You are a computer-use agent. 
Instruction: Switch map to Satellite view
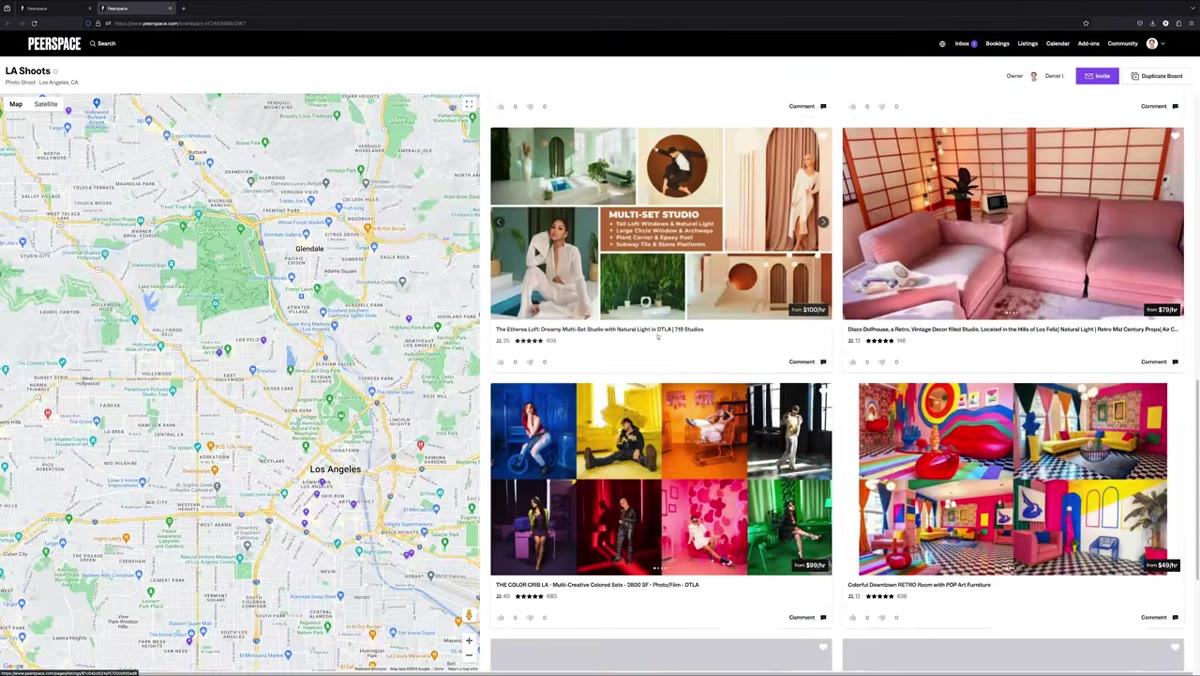pyautogui.click(x=46, y=104)
